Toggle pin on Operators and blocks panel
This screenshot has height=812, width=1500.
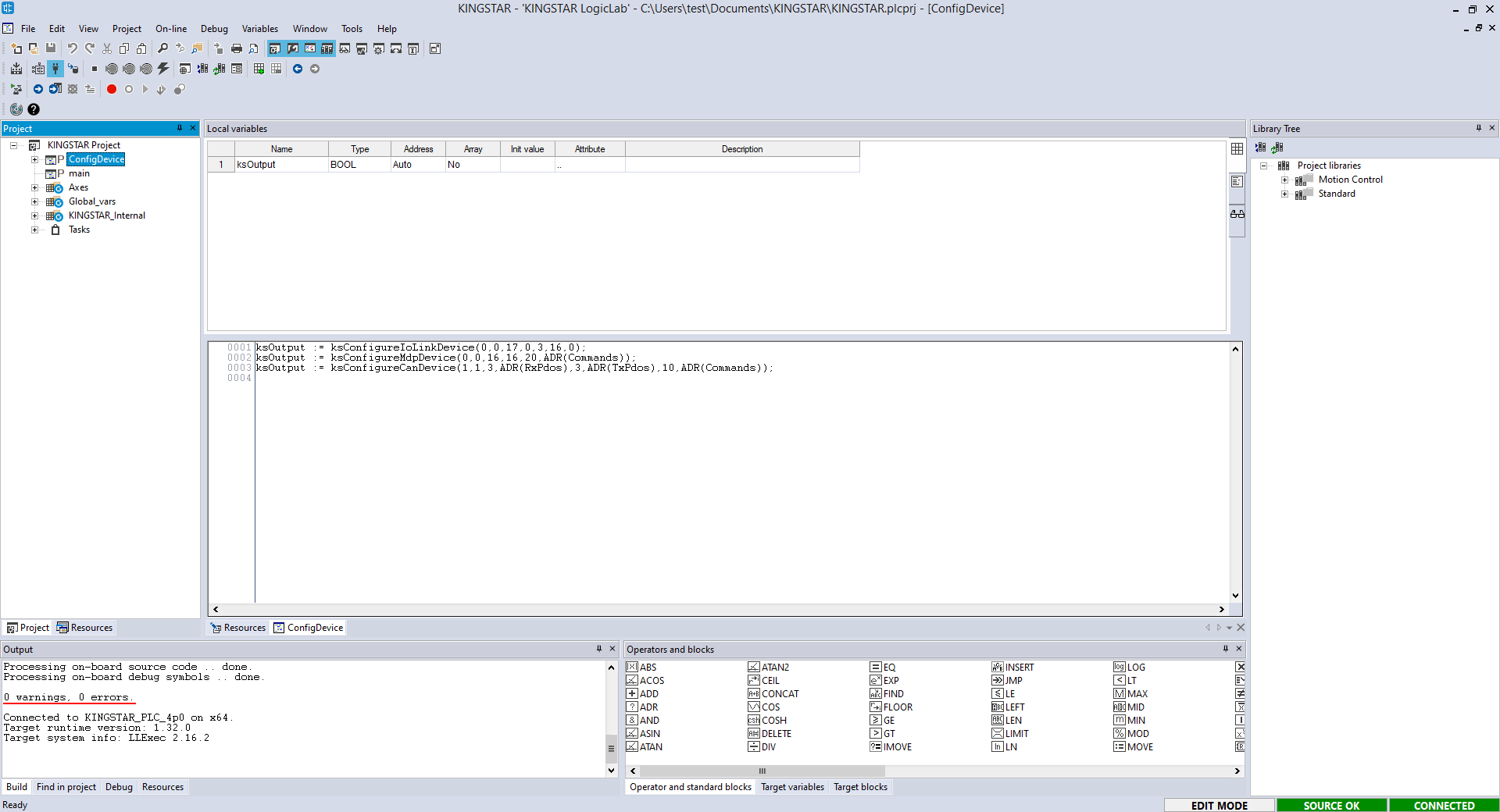pyautogui.click(x=1225, y=649)
